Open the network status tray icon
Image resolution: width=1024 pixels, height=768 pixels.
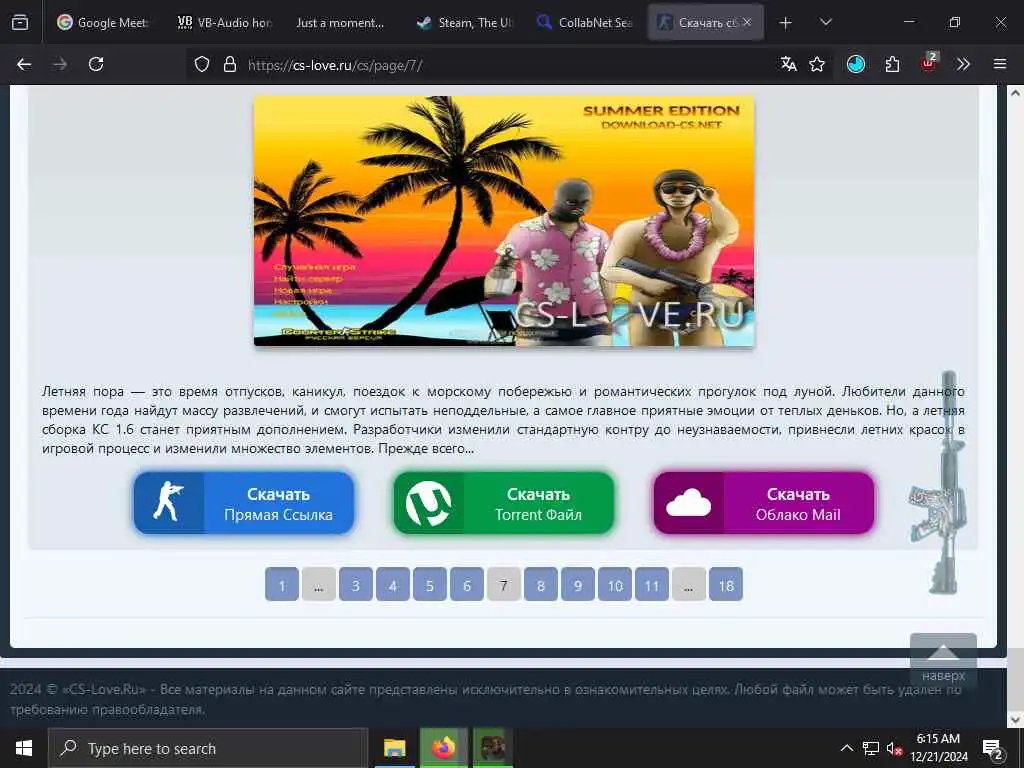(871, 748)
